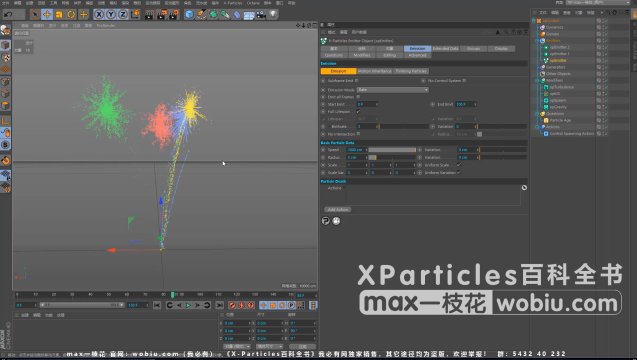Select xpEmitter 2 in object manager
Viewport: 637px width, 360px height.
559,47
